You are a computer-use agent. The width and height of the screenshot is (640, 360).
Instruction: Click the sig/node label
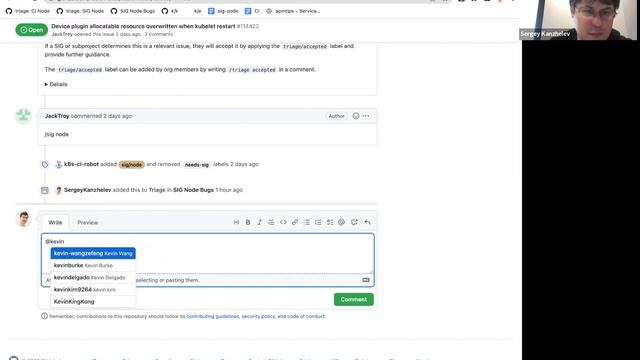coord(131,164)
